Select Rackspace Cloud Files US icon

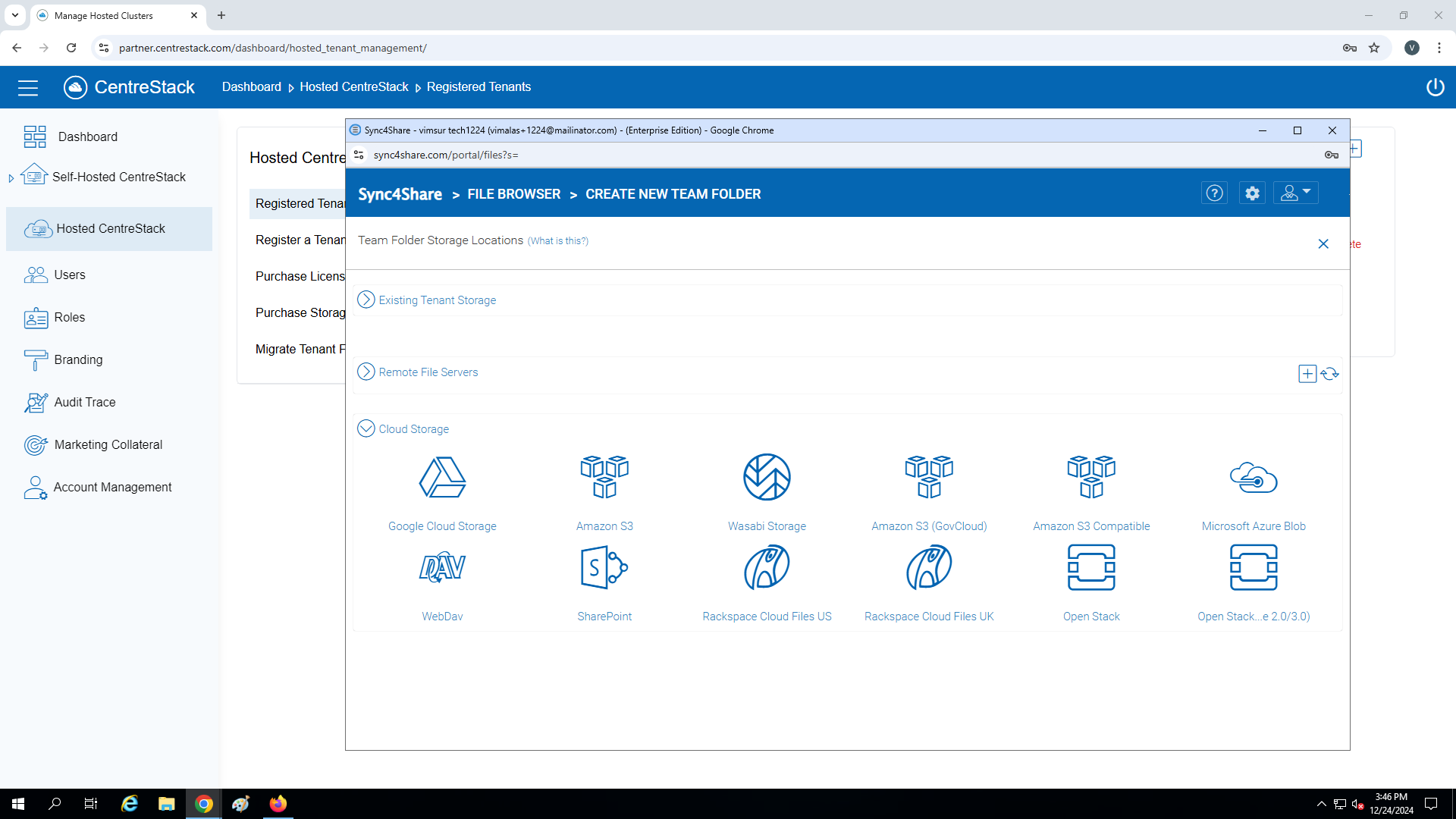[x=767, y=567]
